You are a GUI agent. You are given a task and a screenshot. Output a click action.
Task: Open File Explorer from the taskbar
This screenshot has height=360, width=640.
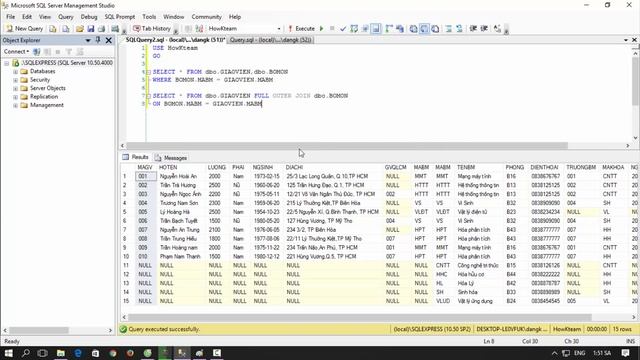click(60, 353)
